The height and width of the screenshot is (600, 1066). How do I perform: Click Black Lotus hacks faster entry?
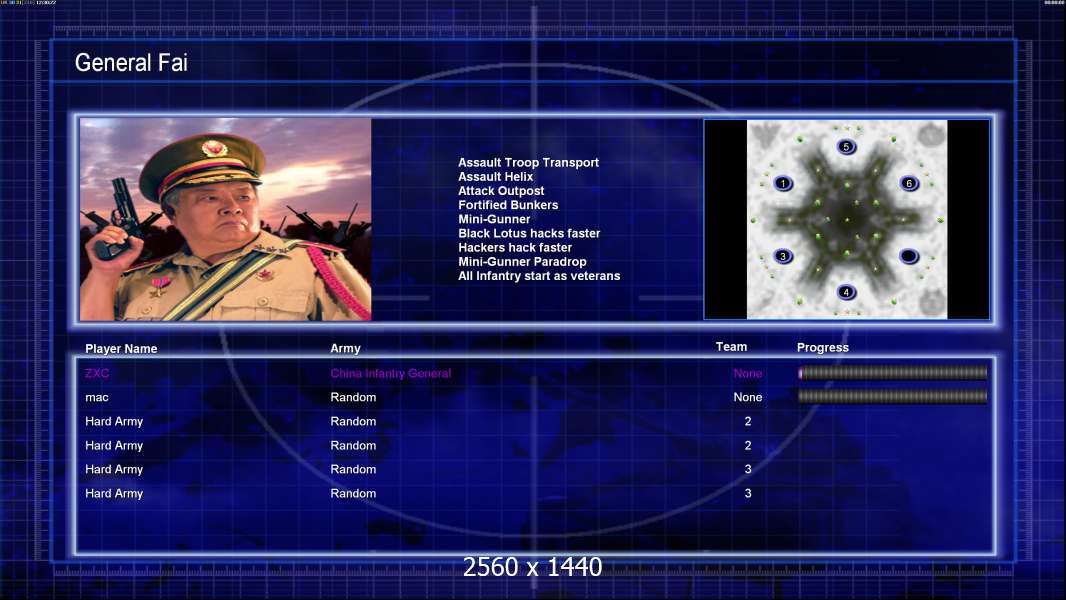[529, 233]
